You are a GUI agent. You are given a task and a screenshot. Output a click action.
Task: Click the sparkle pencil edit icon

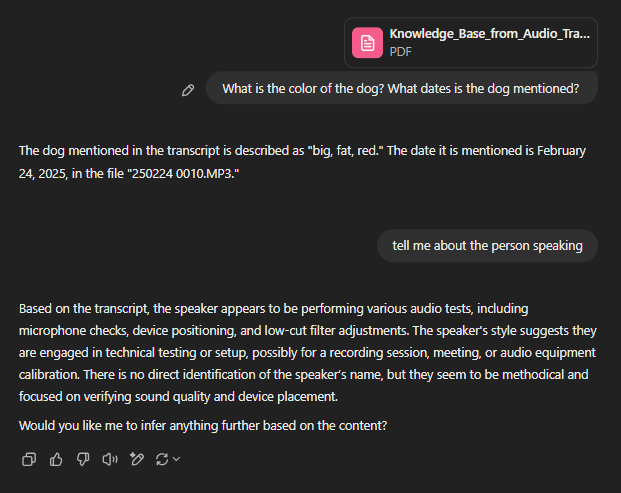[x=137, y=459]
